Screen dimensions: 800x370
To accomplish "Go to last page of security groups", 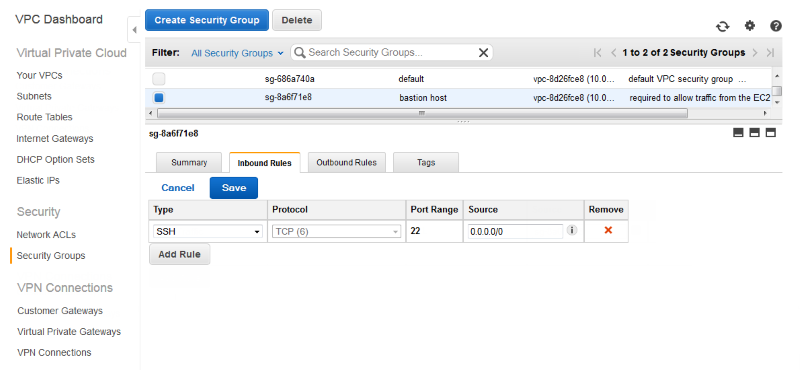I will 770,53.
